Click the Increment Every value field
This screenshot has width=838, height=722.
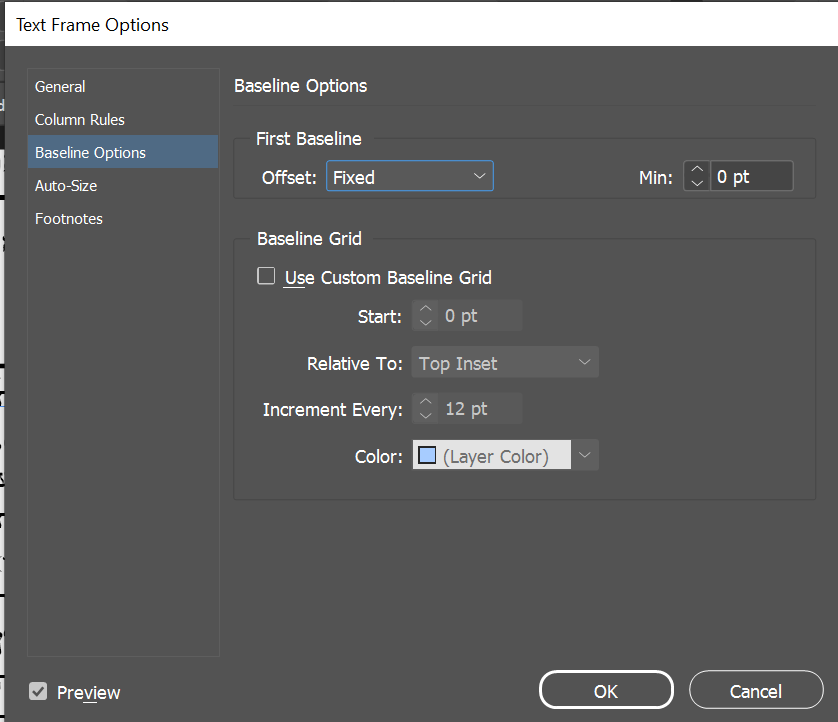[479, 409]
